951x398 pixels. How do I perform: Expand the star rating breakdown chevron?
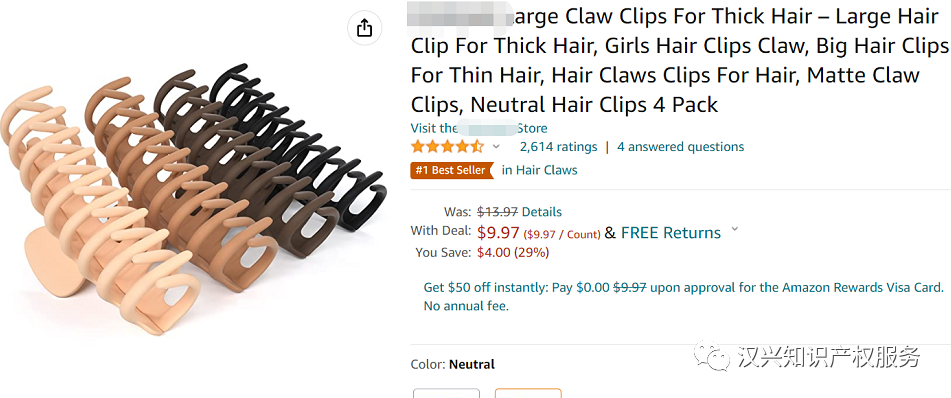click(x=496, y=147)
